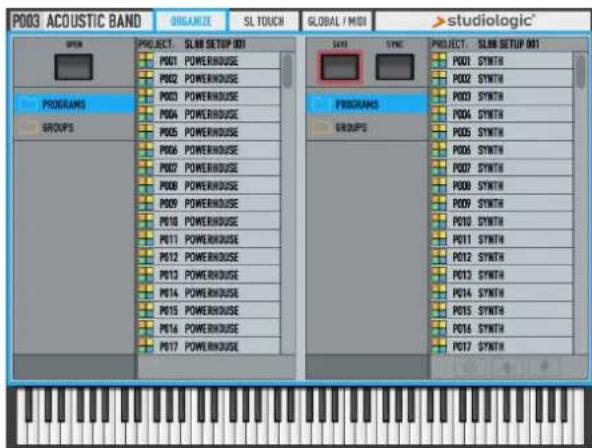The height and width of the screenshot is (448, 592).
Task: Click the grid icon of right P002 SYNTH
Action: point(439,79)
